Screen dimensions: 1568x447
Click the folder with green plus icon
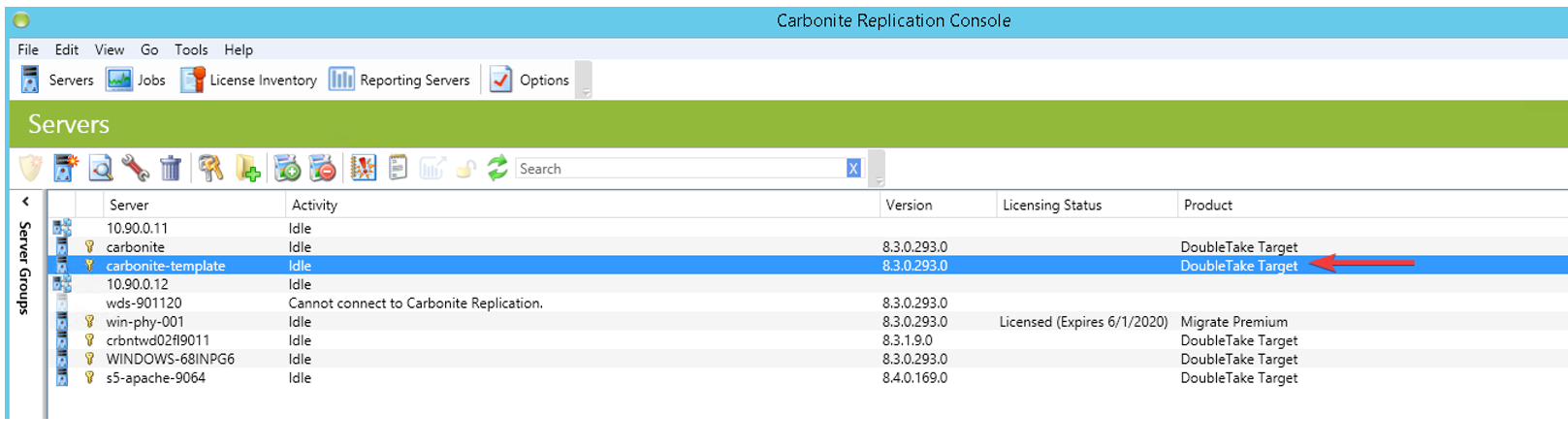point(247,169)
